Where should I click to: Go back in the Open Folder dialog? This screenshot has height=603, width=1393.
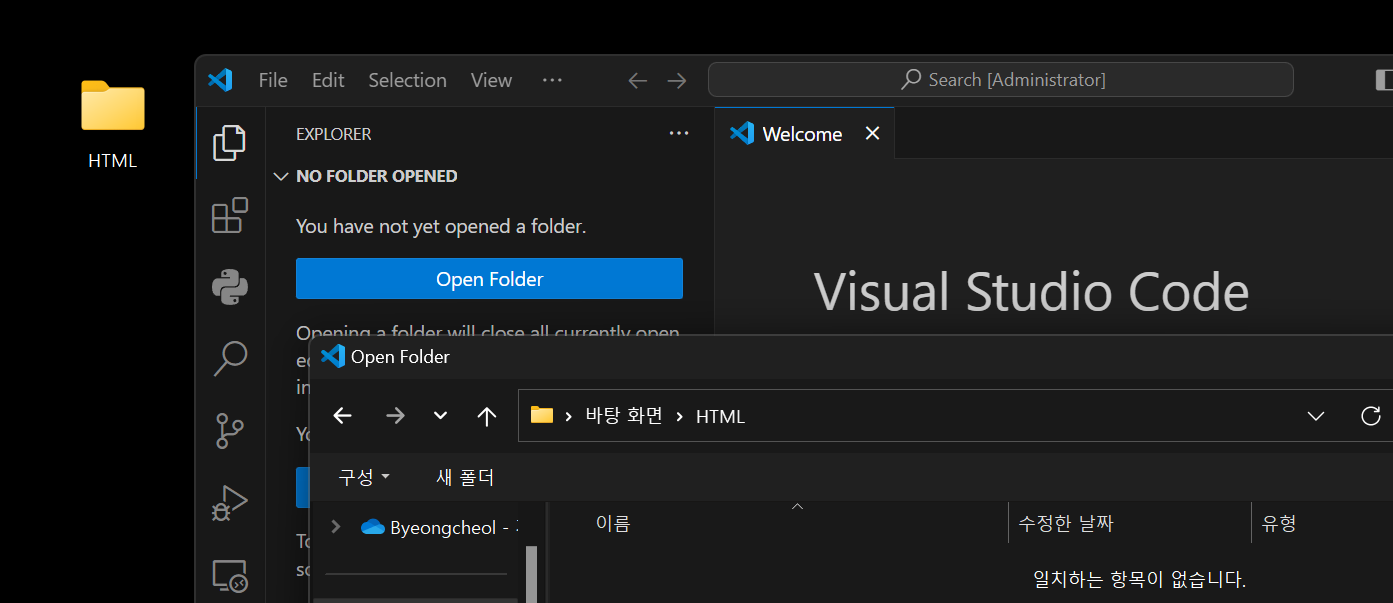point(342,416)
